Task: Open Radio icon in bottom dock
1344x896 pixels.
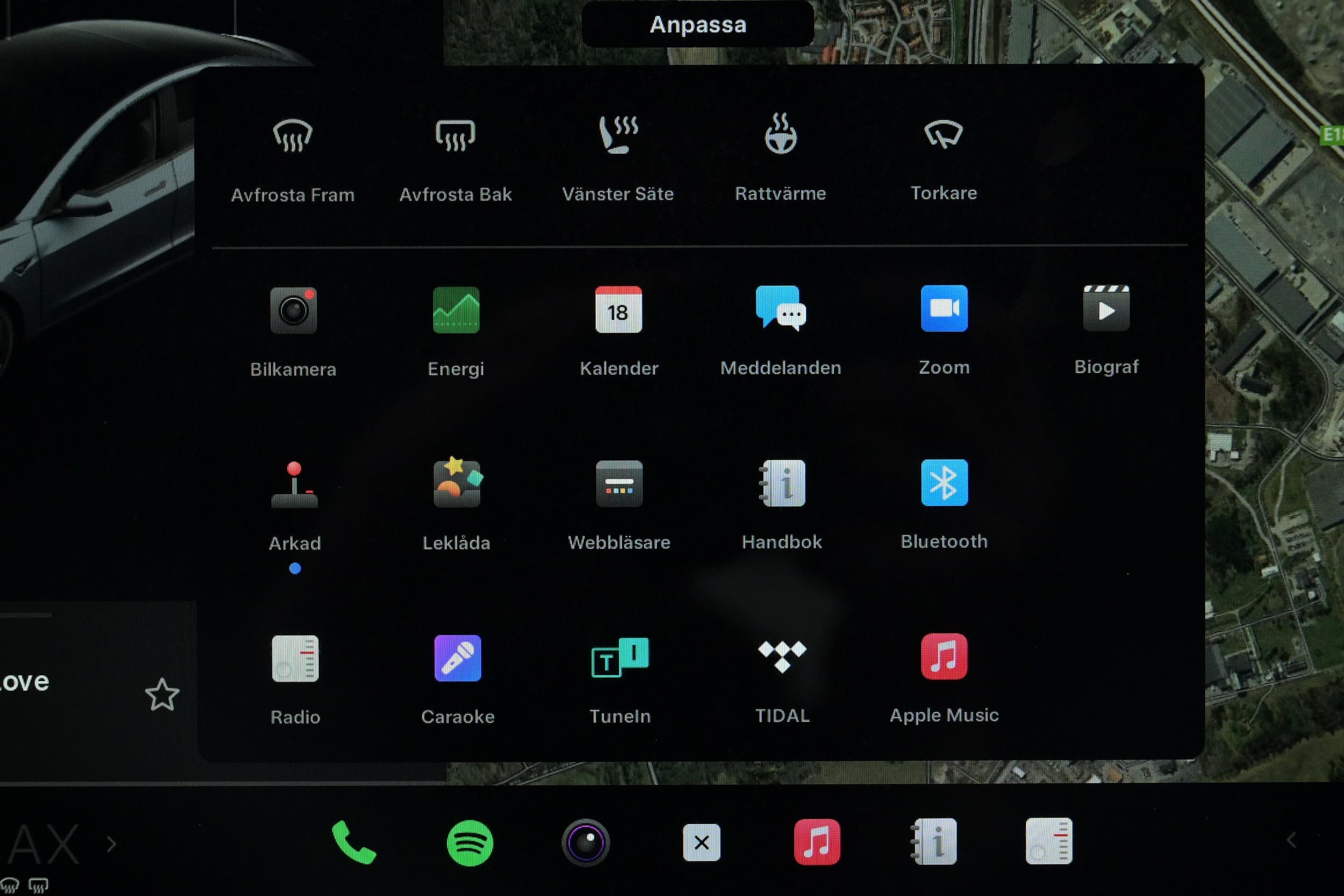Action: point(1049,841)
